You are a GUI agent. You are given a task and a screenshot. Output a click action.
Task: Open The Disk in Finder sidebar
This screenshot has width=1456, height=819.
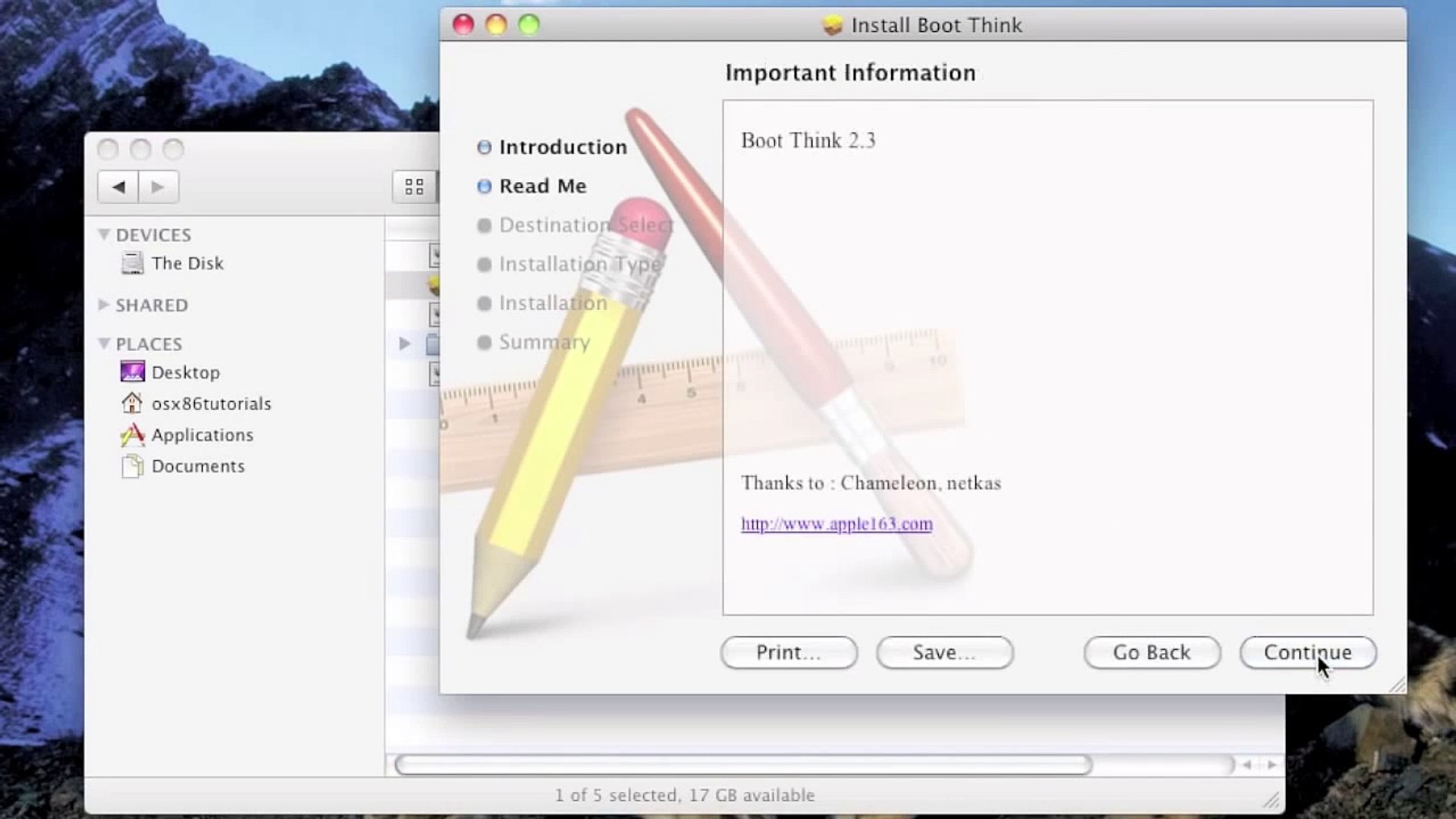click(x=187, y=263)
